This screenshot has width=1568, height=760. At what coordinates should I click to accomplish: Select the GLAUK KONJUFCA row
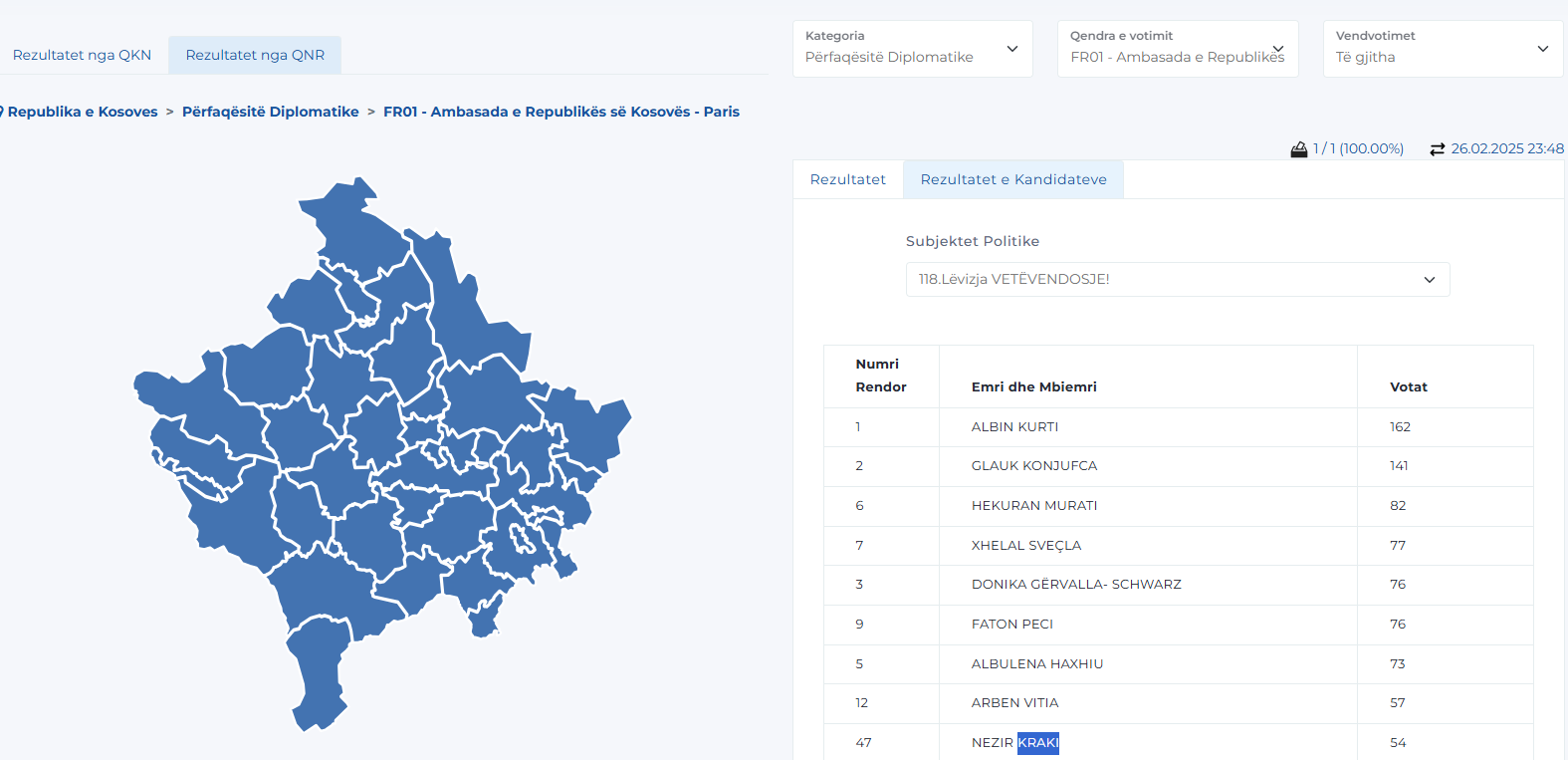pos(1178,466)
